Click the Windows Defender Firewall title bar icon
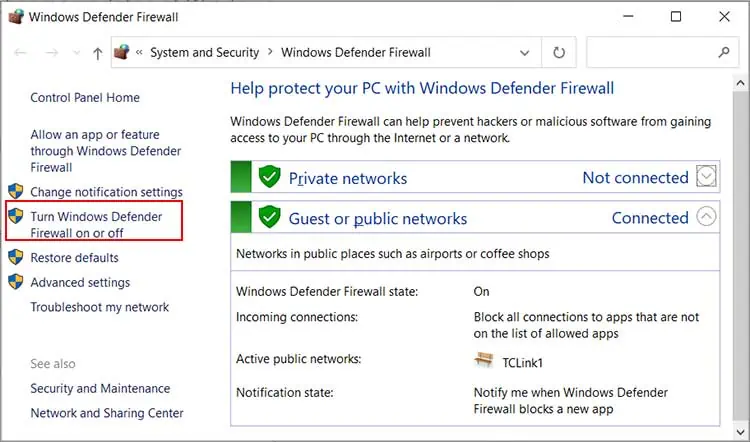Viewport: 750px width, 442px height. (x=16, y=17)
